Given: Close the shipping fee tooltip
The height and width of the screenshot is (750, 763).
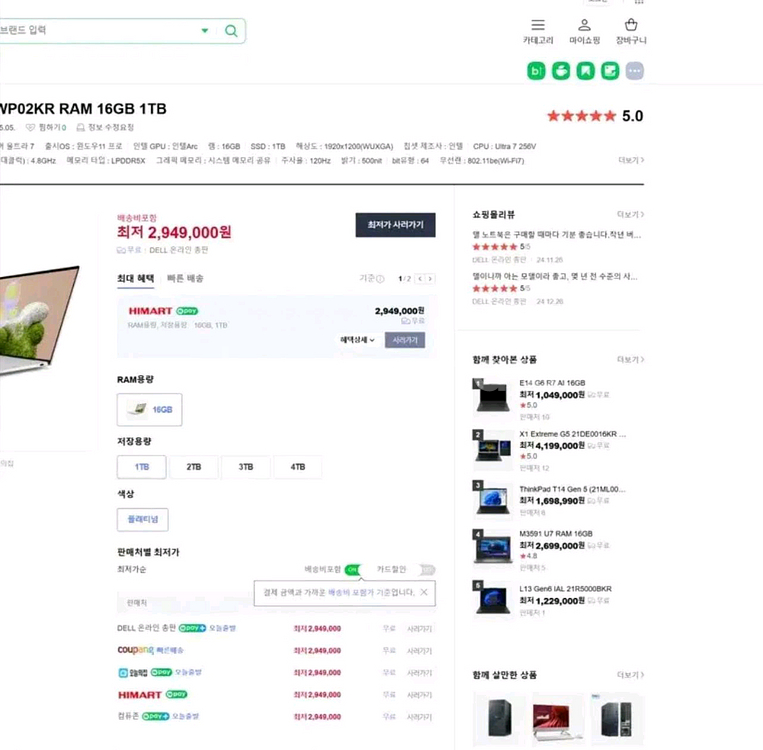Looking at the screenshot, I should pos(424,592).
